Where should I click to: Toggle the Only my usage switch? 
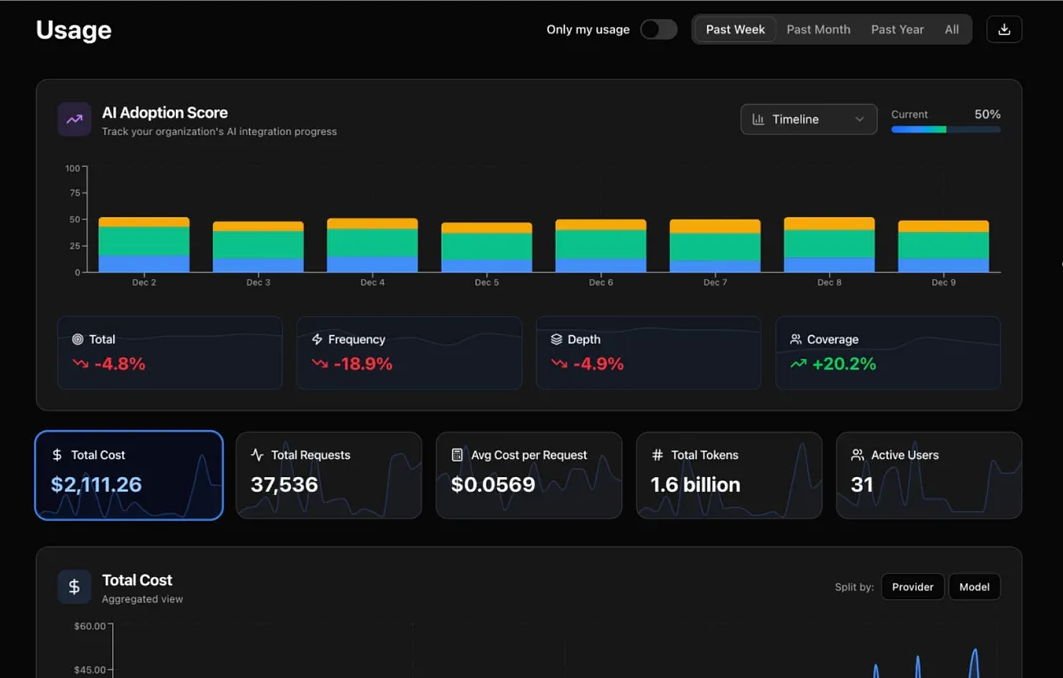point(658,30)
